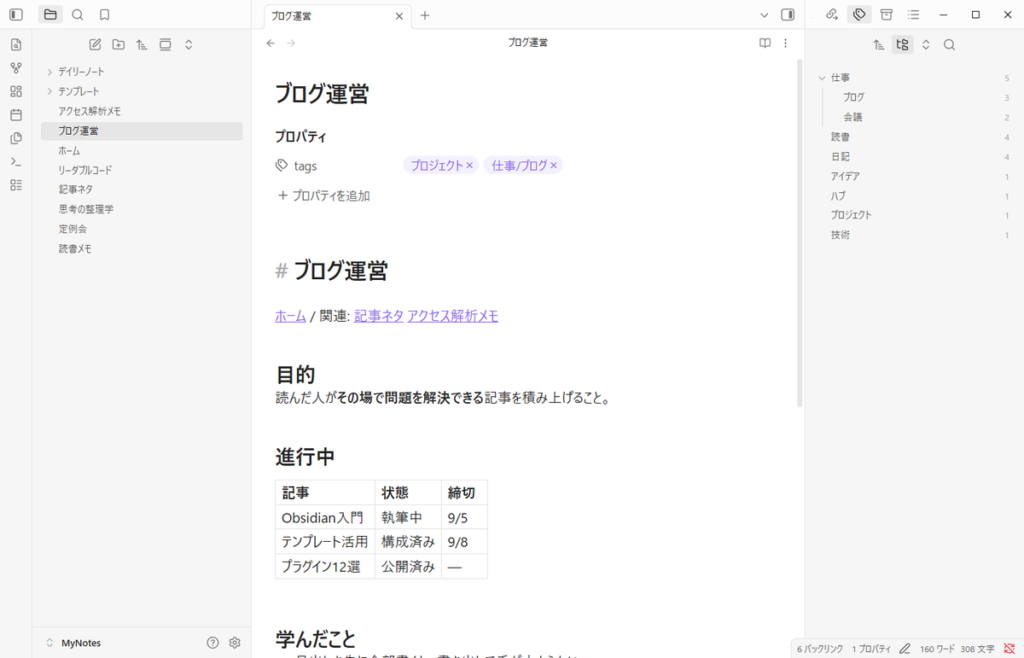Open the tags pane tab
Viewport: 1024px width, 658px height.
[x=859, y=14]
